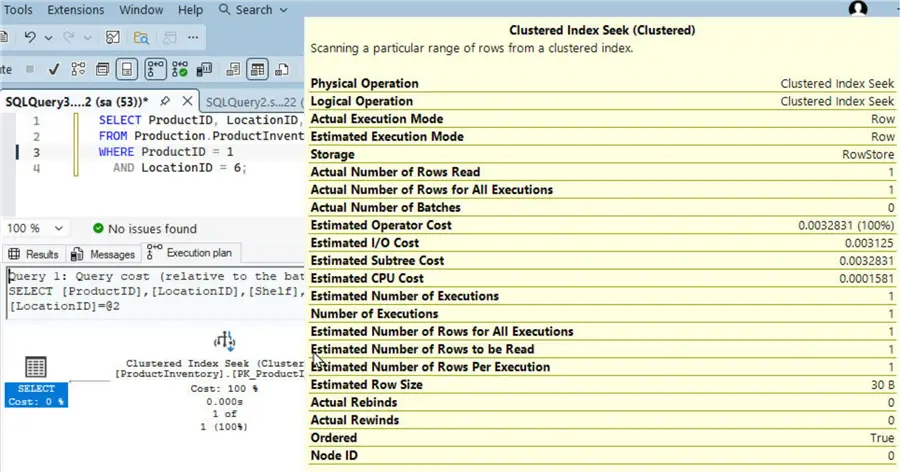Screen dimensions: 900x472
Task: Switch to the Execution plan tab
Action: point(191,253)
